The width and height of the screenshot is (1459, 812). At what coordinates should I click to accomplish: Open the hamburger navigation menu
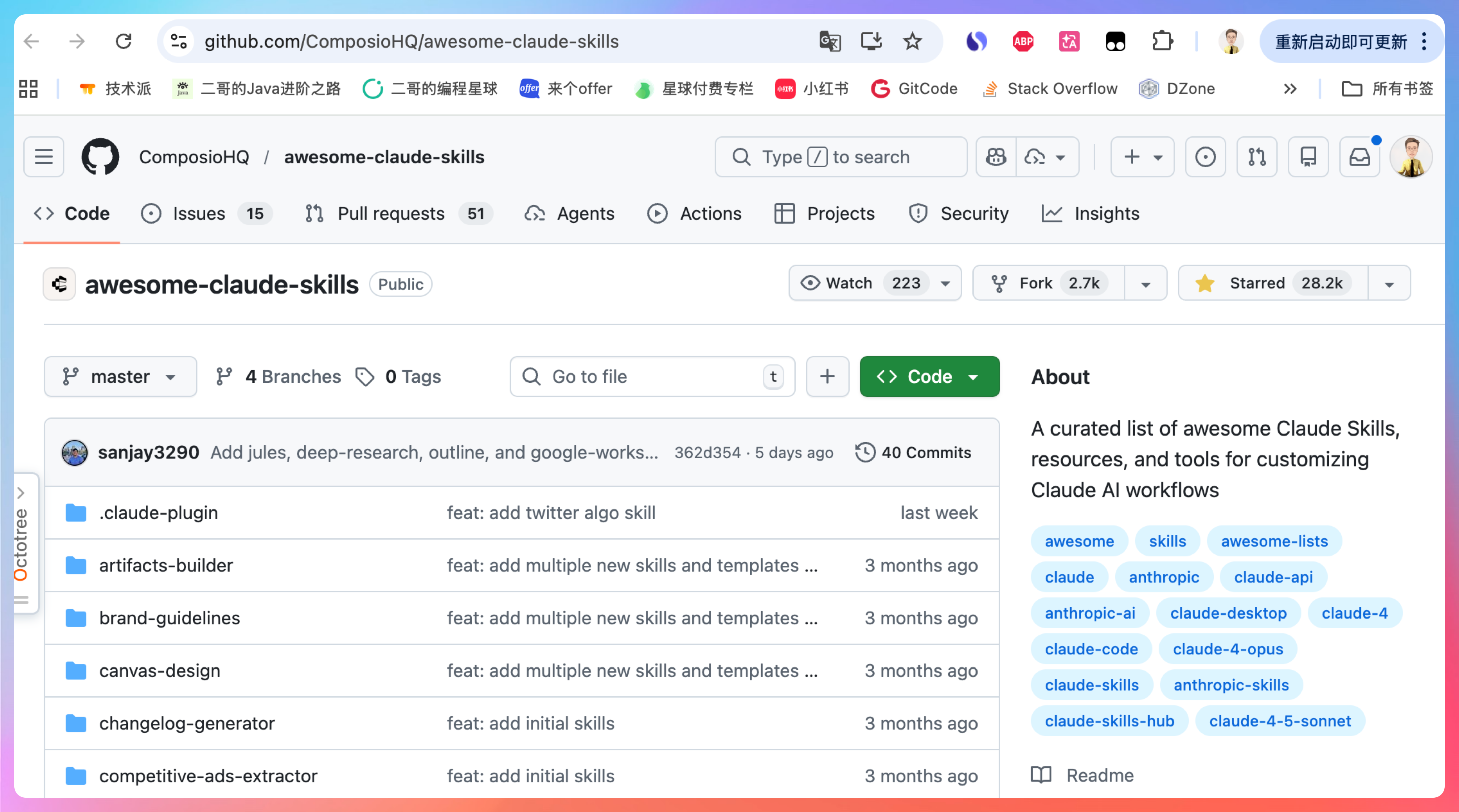(x=44, y=157)
